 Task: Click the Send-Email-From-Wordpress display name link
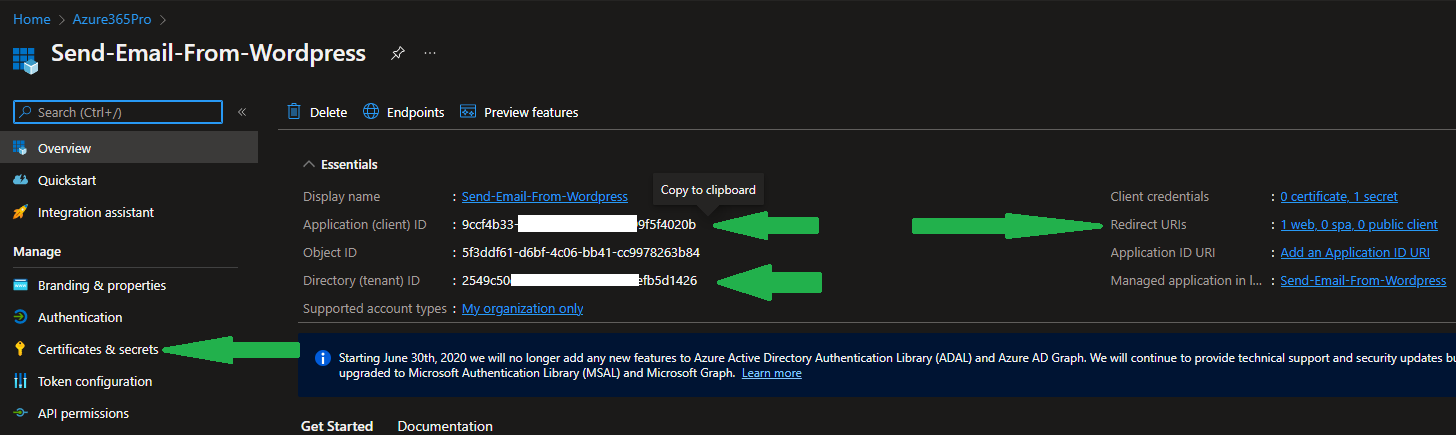pos(545,197)
